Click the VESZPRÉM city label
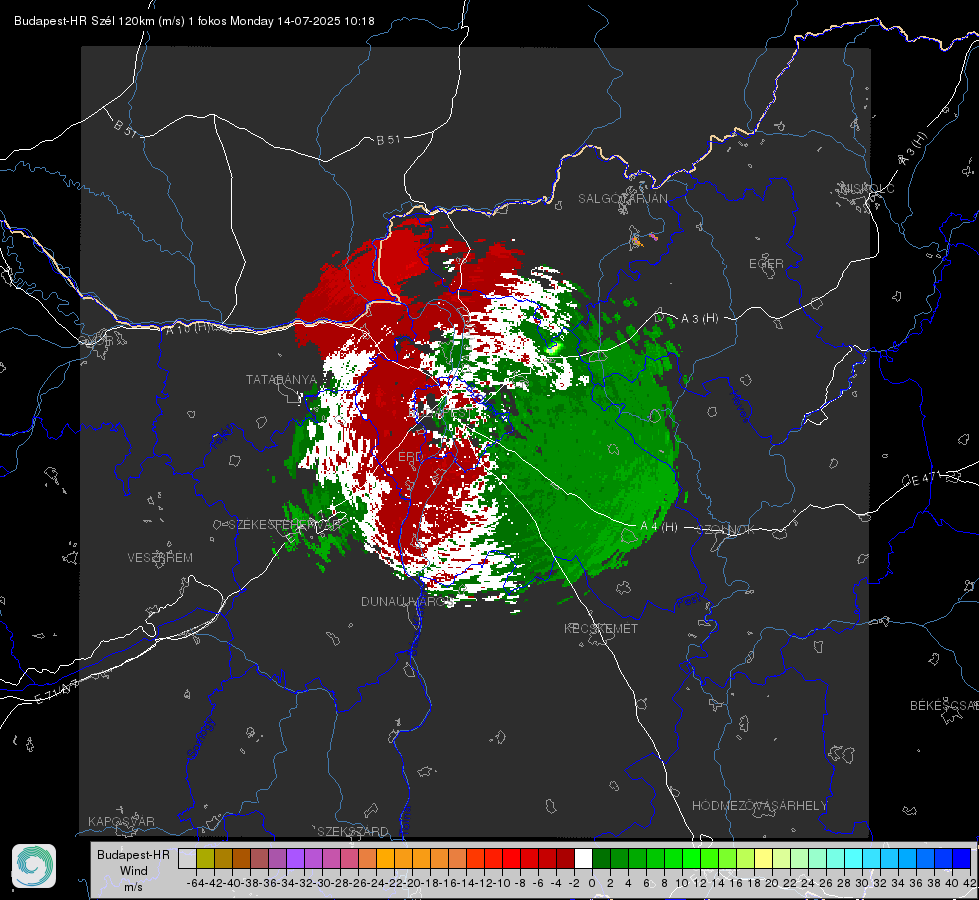 160,558
